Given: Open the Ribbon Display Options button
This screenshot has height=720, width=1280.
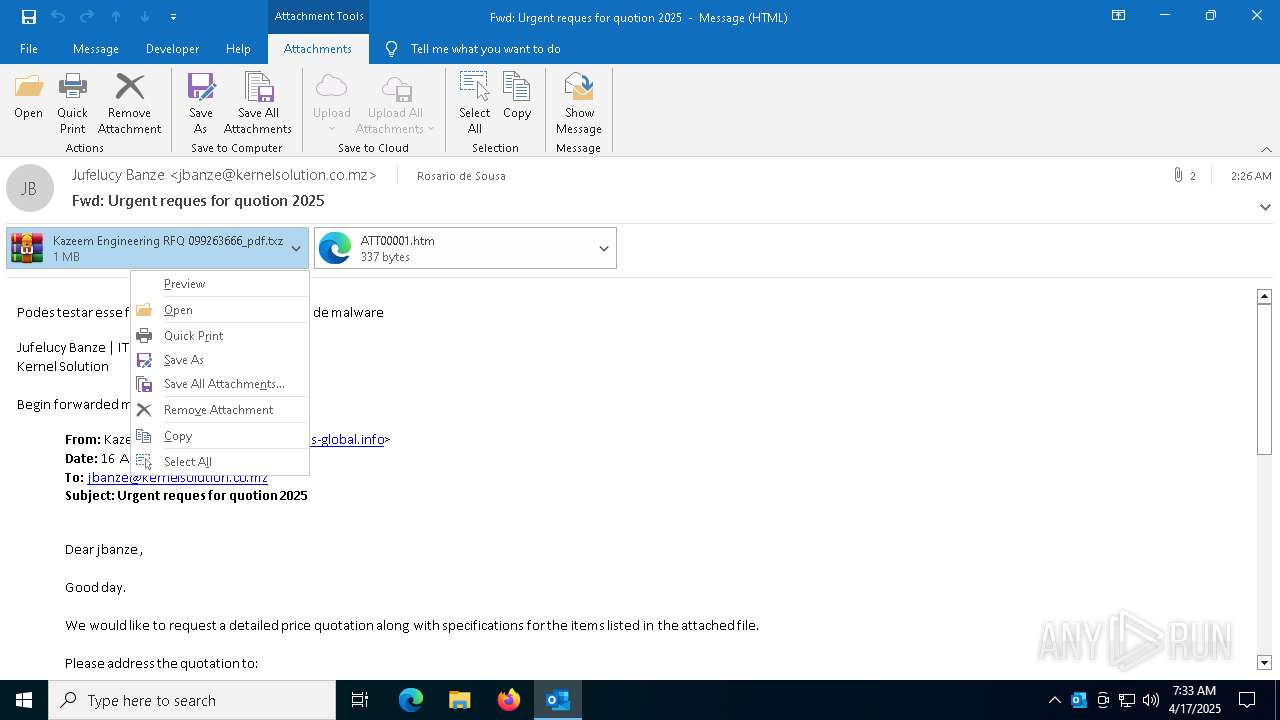Looking at the screenshot, I should [1119, 16].
